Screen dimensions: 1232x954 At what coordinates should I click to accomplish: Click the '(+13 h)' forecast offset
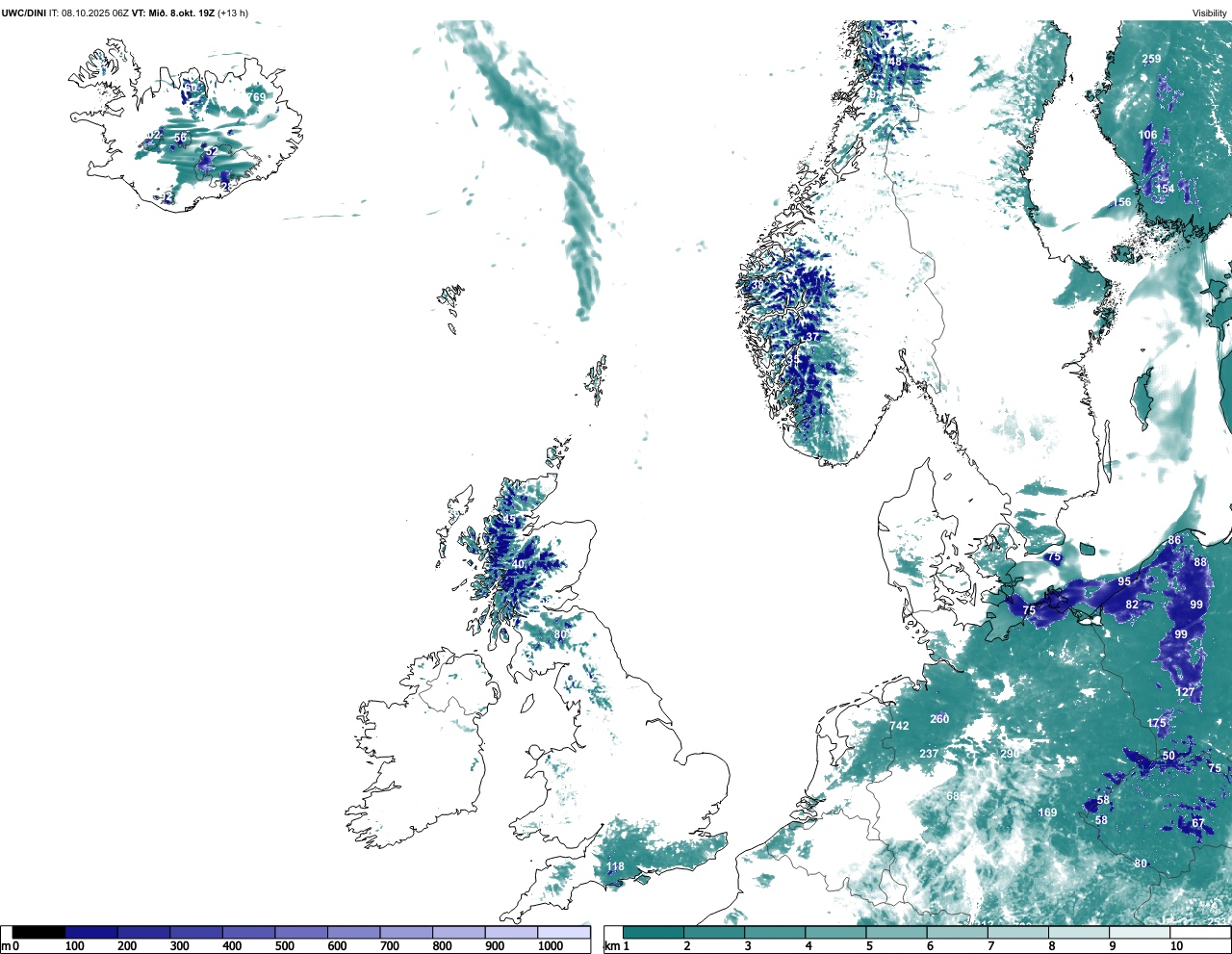[233, 13]
